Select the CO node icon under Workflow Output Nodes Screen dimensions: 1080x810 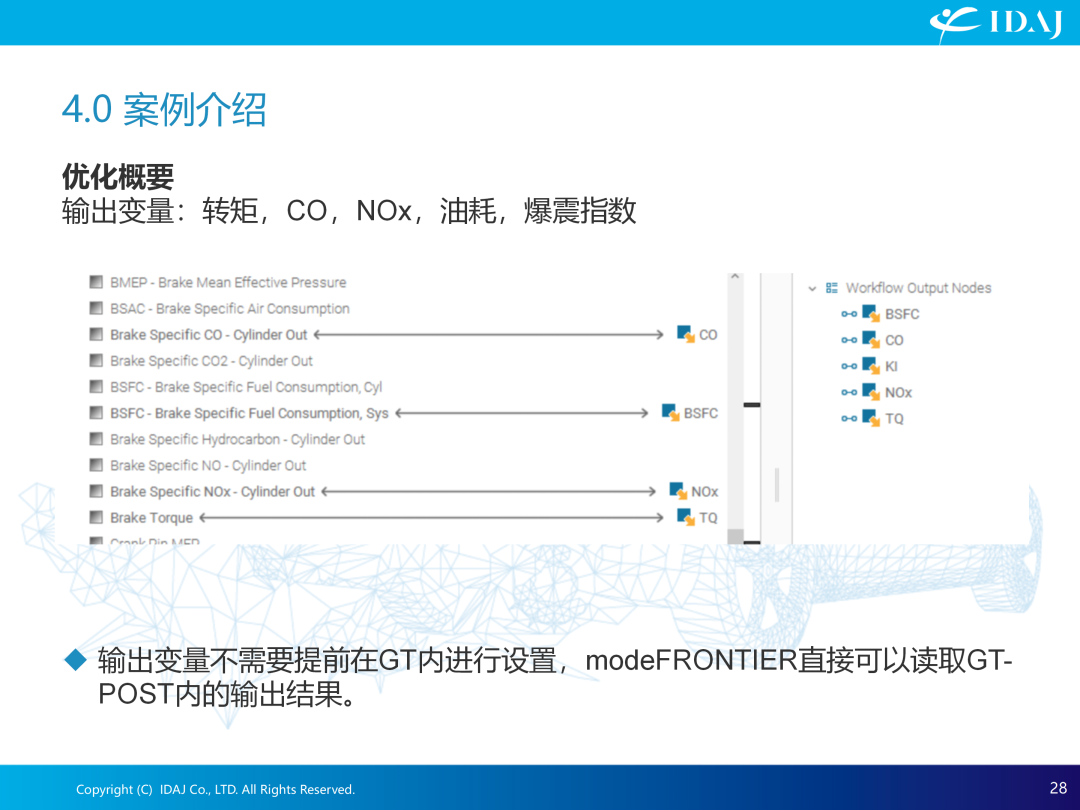click(871, 340)
